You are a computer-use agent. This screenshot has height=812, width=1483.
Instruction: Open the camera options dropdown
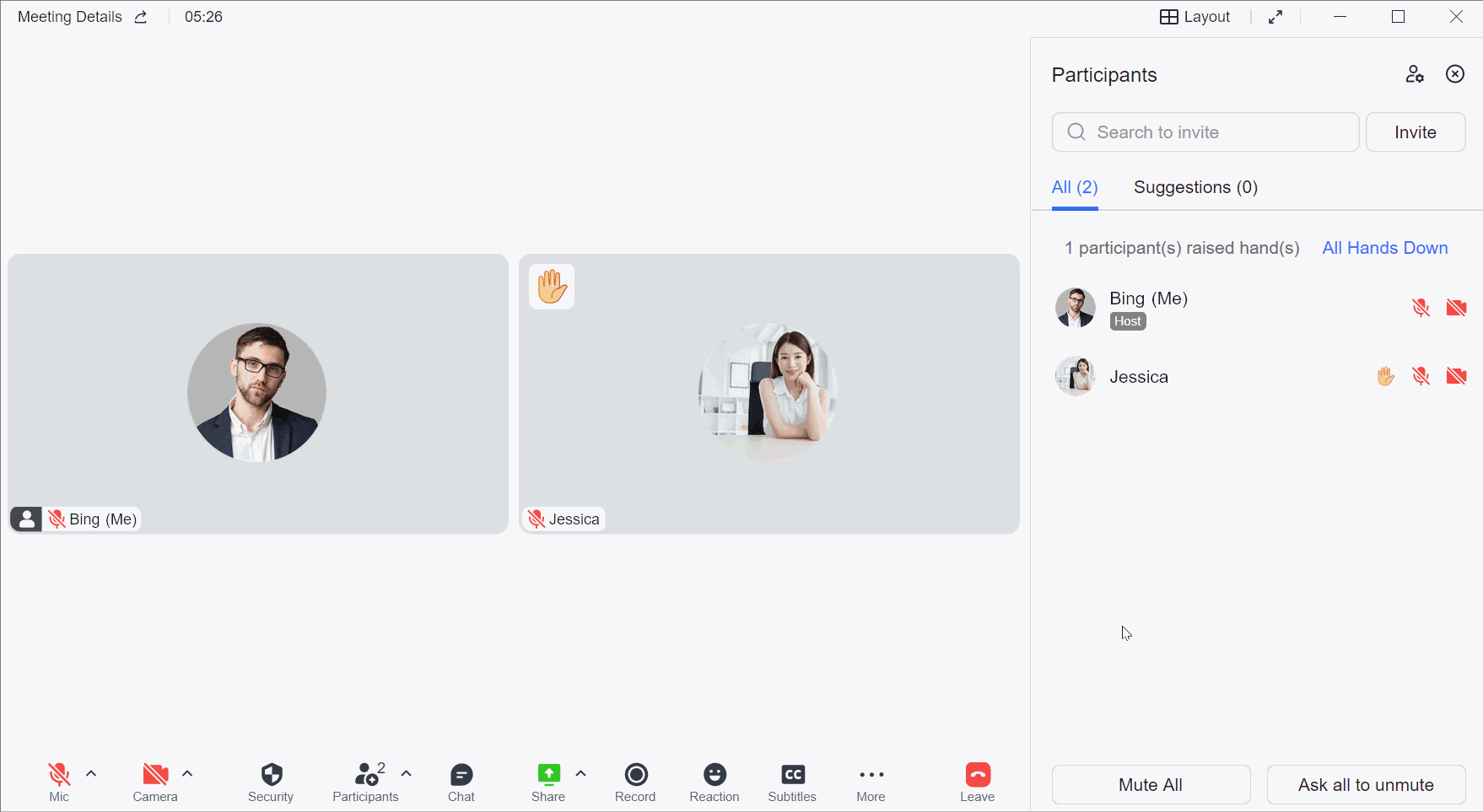point(188,772)
